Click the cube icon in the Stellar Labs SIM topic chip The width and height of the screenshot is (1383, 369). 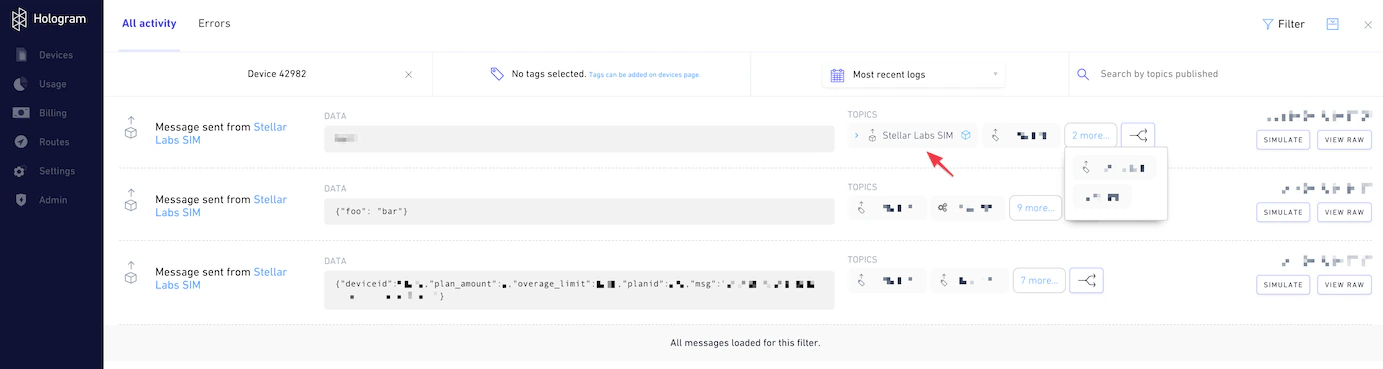point(965,135)
